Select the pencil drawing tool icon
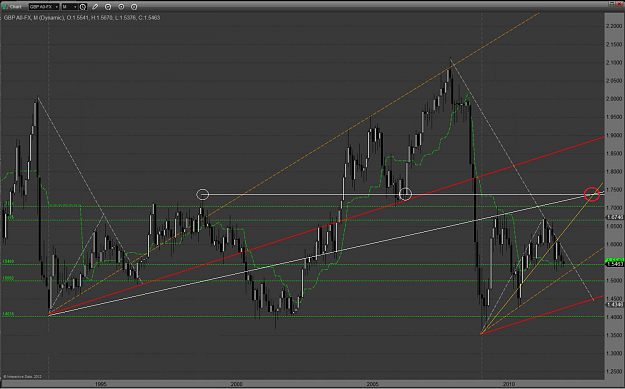 pyautogui.click(x=95, y=7)
